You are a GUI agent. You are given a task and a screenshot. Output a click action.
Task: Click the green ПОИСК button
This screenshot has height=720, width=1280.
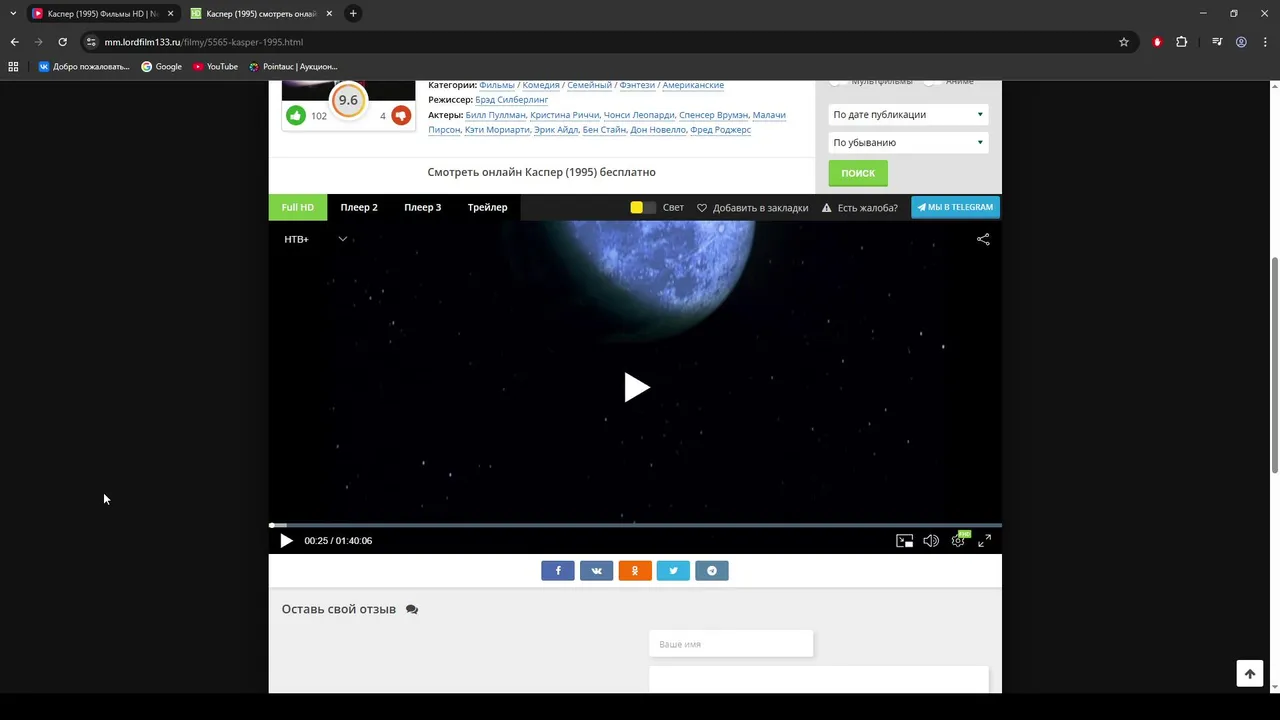click(x=858, y=173)
